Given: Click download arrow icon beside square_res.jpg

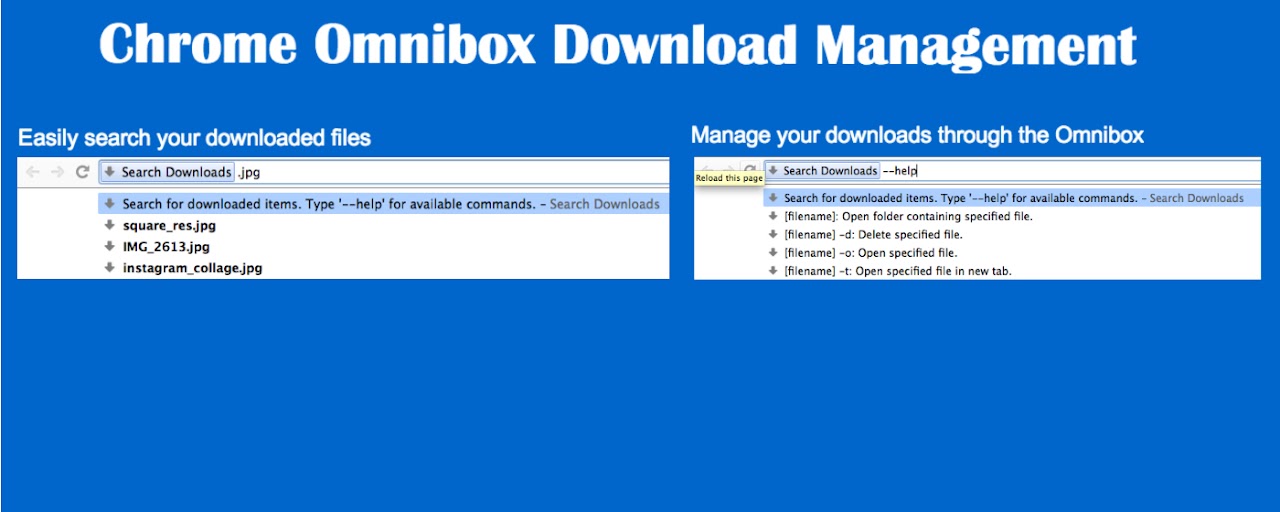Looking at the screenshot, I should point(110,225).
